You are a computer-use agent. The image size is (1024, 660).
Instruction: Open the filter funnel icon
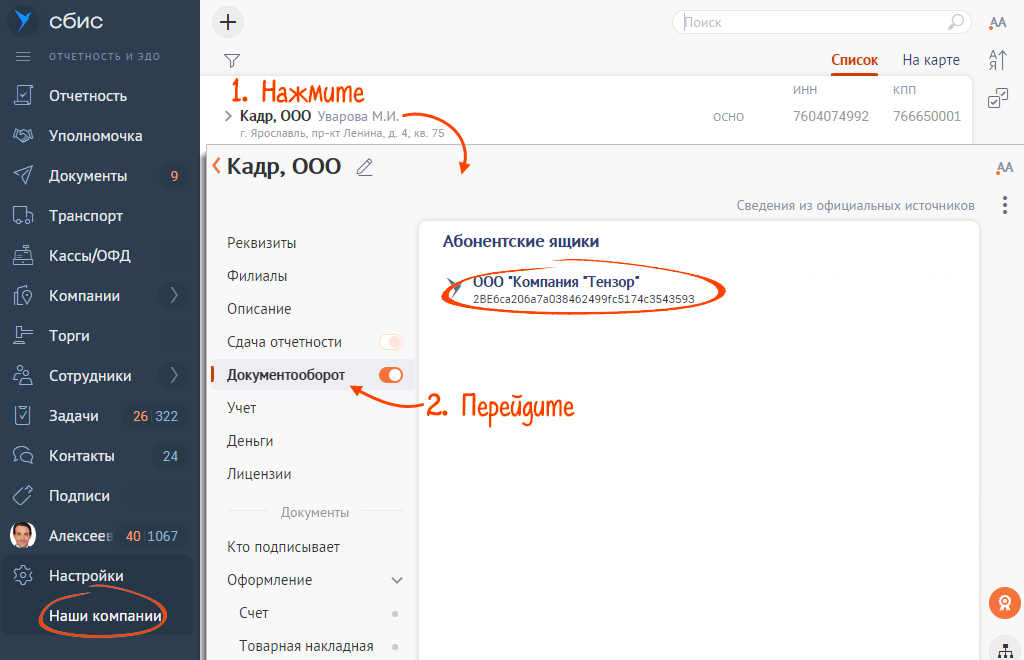point(232,61)
